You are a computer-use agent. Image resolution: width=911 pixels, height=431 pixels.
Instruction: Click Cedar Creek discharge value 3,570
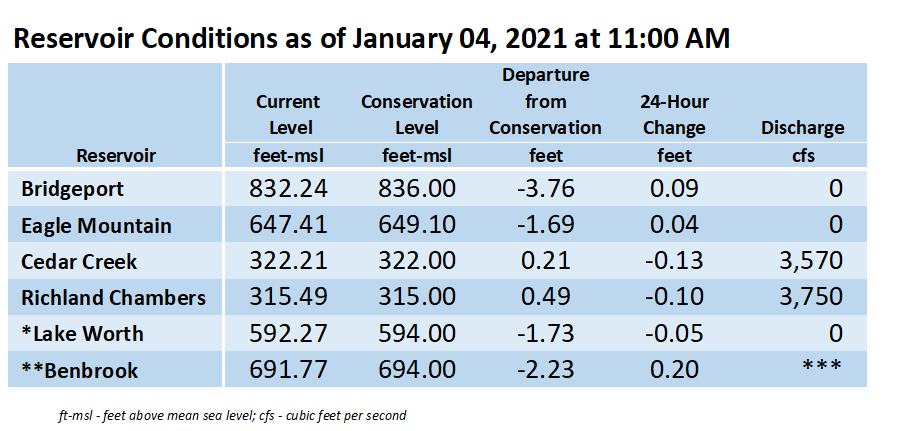(810, 261)
